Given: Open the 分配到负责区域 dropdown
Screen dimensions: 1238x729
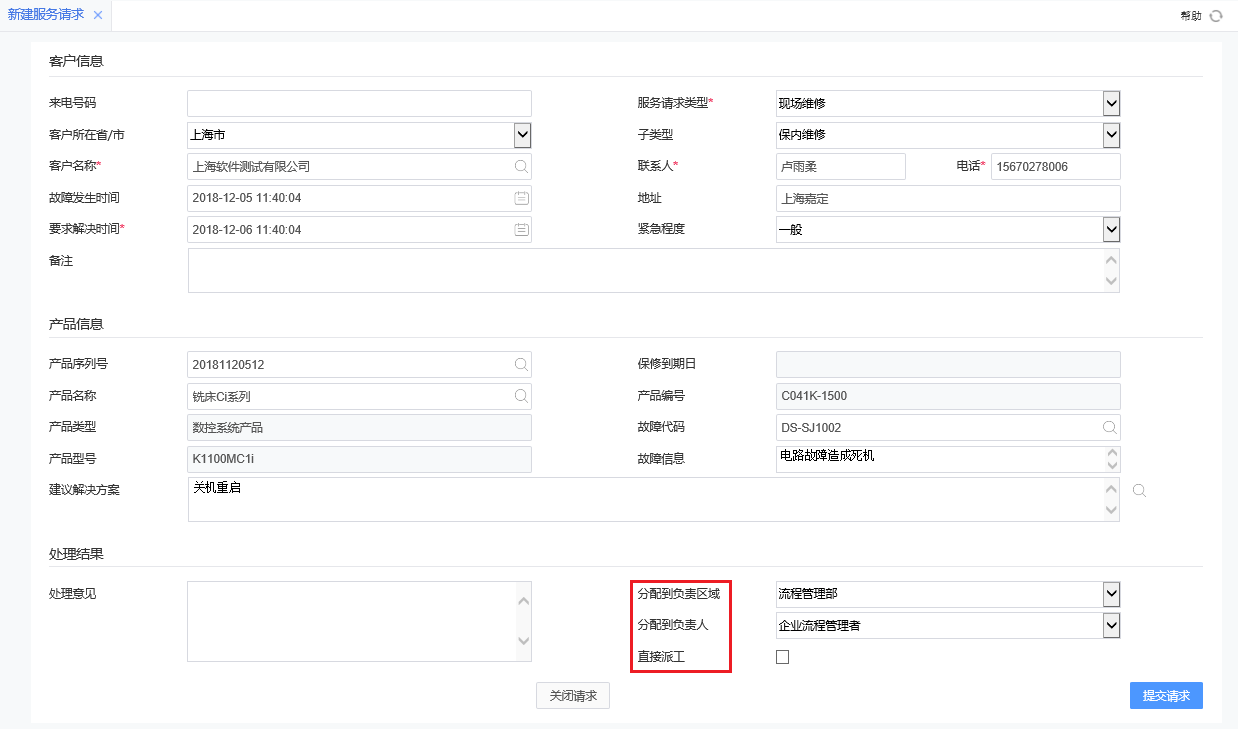Looking at the screenshot, I should coord(1110,594).
